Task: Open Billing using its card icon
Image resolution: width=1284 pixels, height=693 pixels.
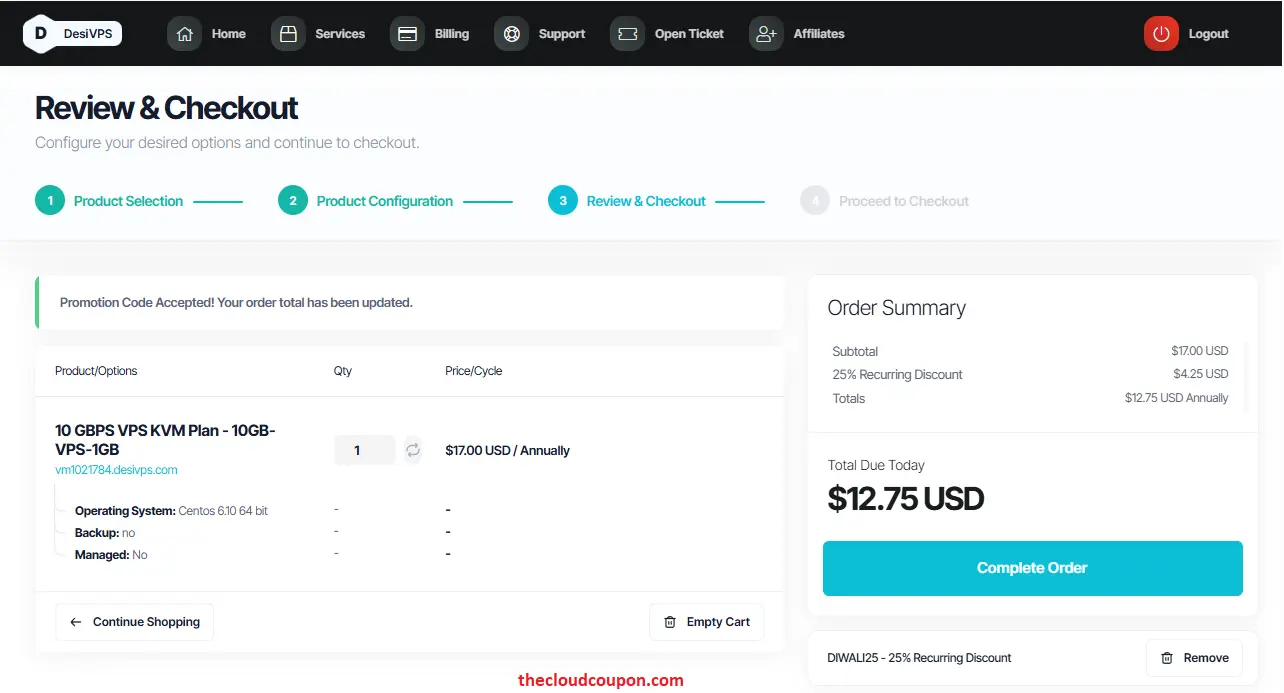Action: (407, 33)
